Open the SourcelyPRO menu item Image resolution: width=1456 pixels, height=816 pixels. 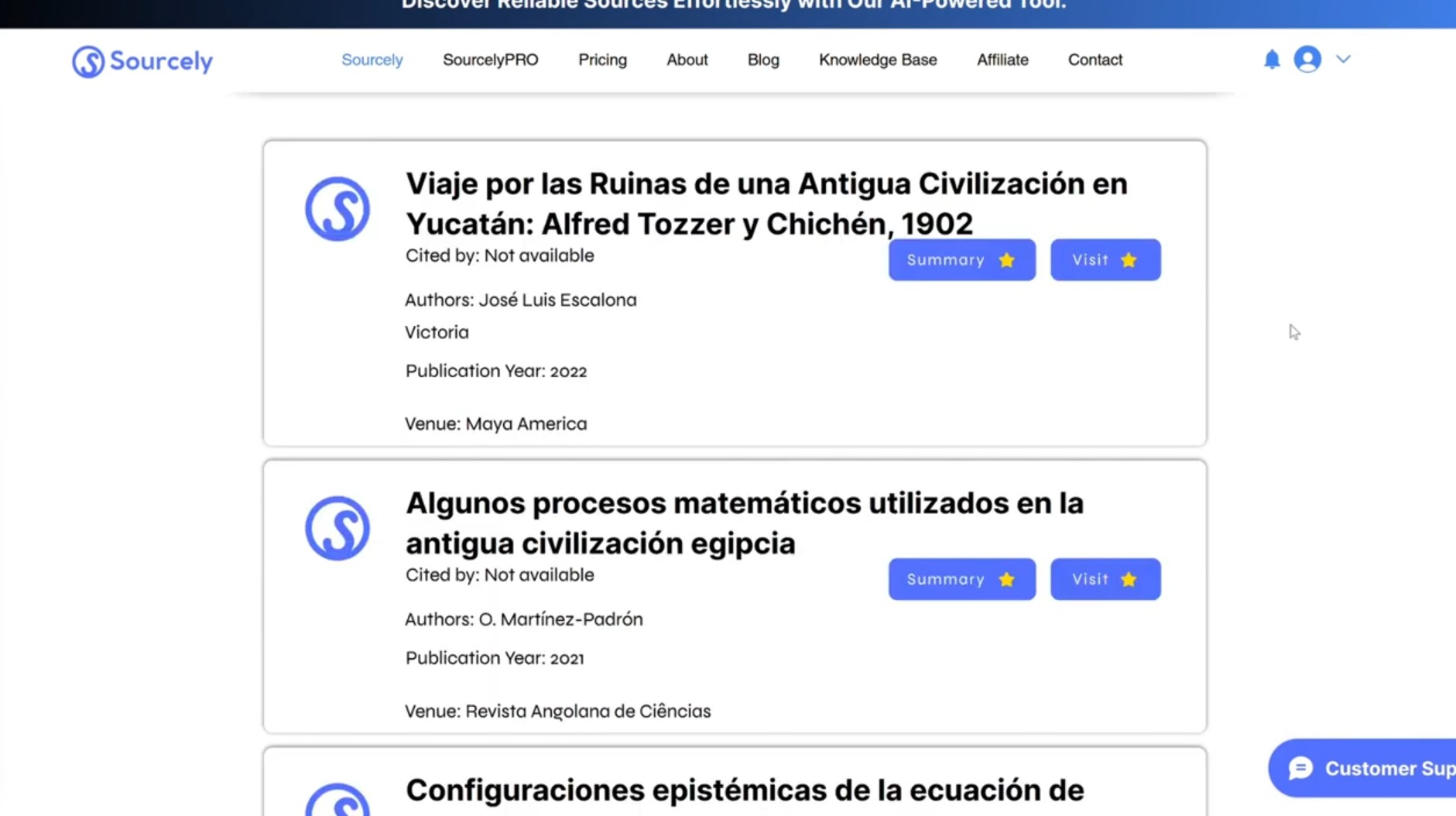[491, 60]
